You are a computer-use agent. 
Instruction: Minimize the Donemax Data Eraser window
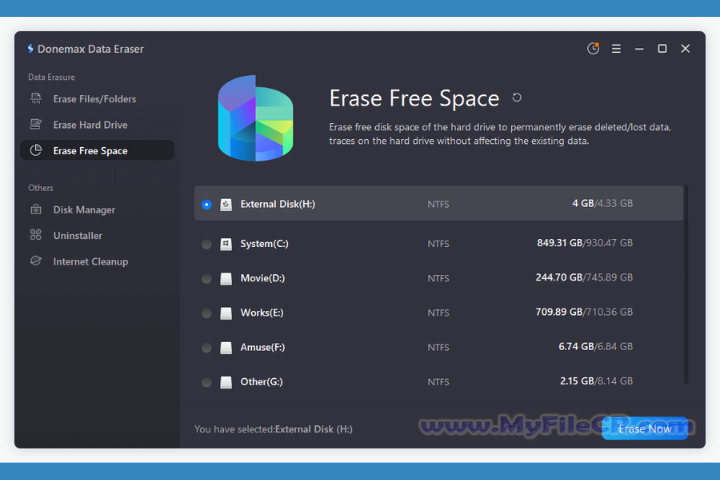(x=639, y=49)
